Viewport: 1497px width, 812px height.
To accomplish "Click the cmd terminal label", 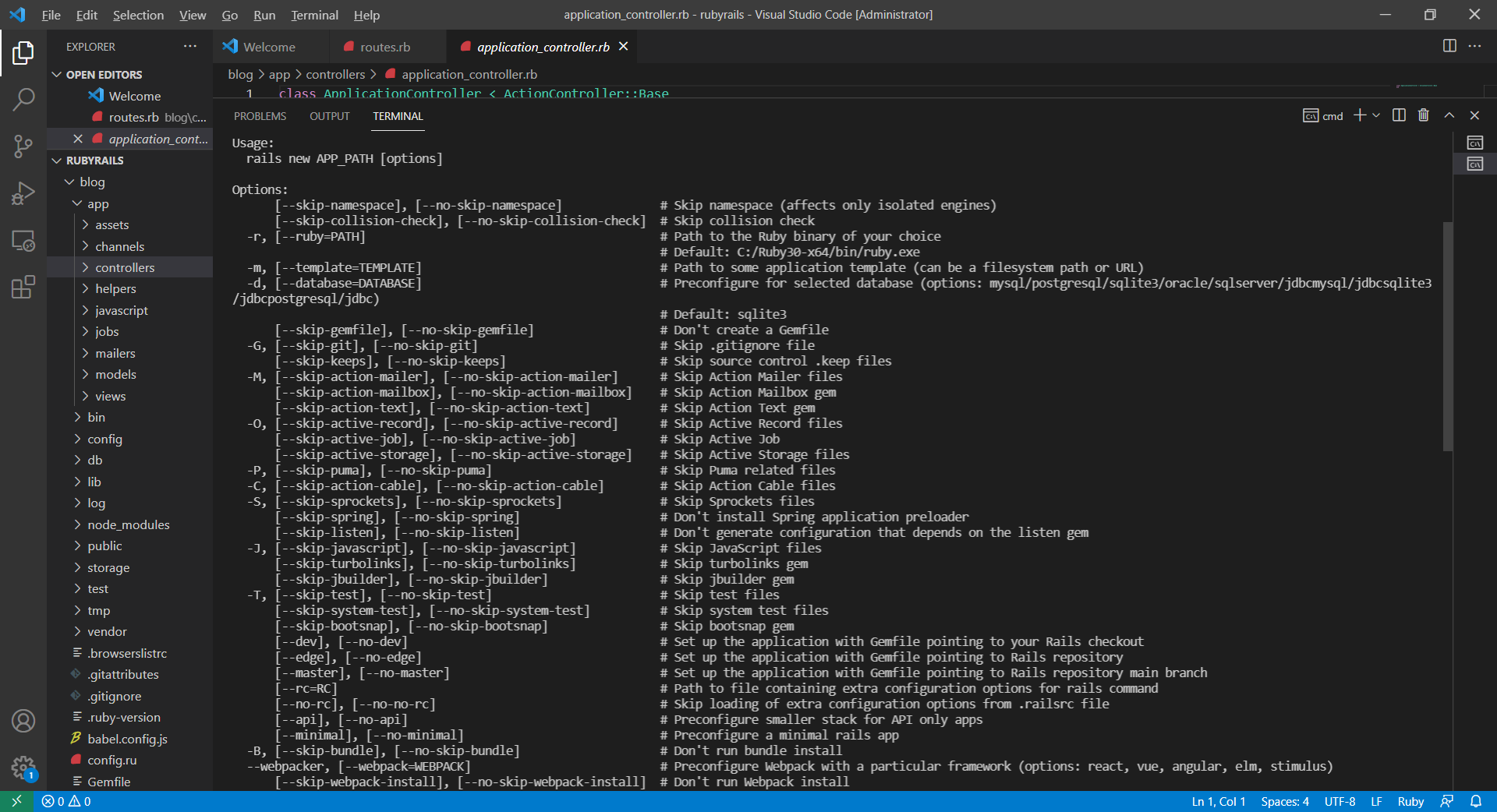I will click(x=1323, y=116).
